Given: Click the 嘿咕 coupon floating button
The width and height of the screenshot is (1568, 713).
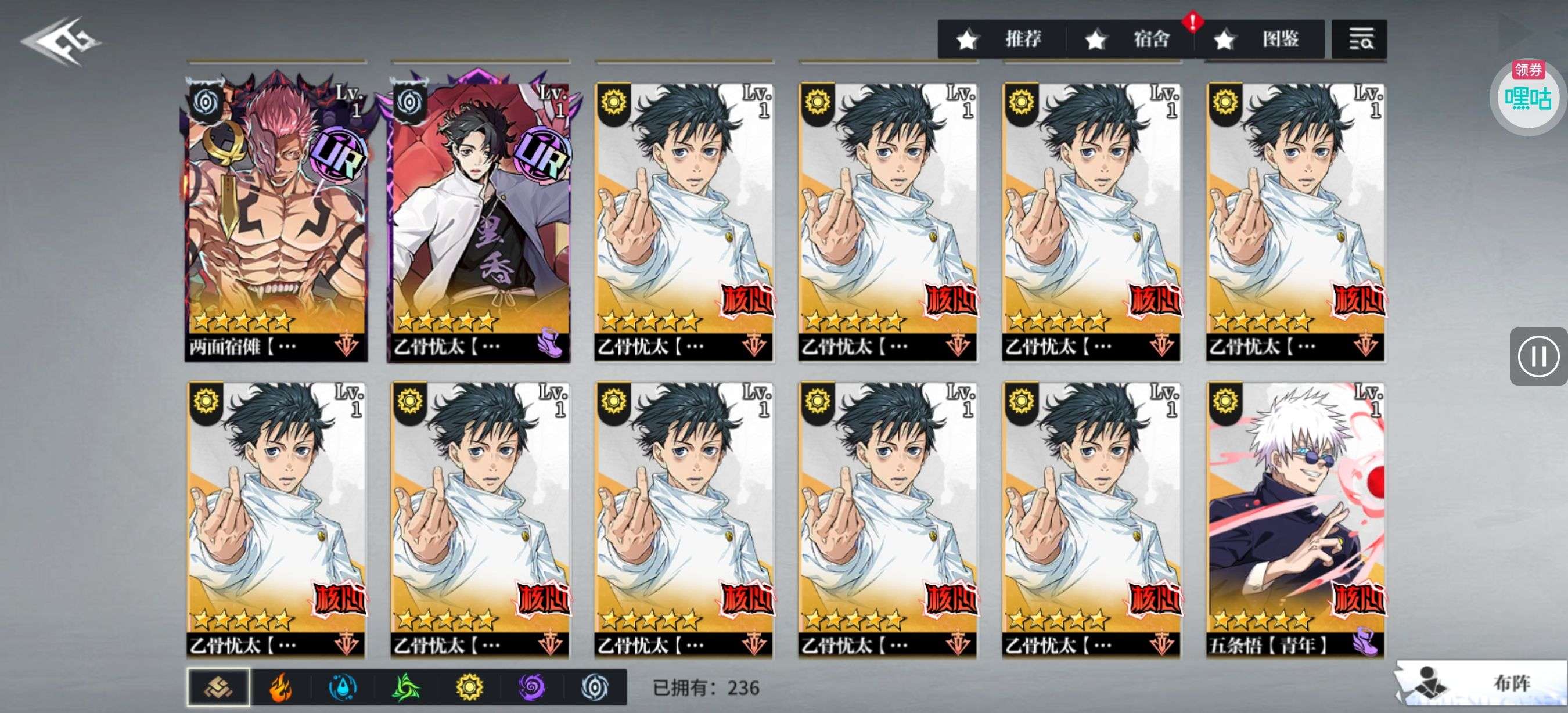Looking at the screenshot, I should 1527,97.
